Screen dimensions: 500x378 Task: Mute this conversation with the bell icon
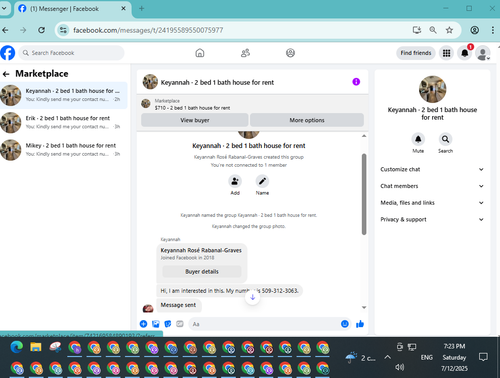click(418, 139)
